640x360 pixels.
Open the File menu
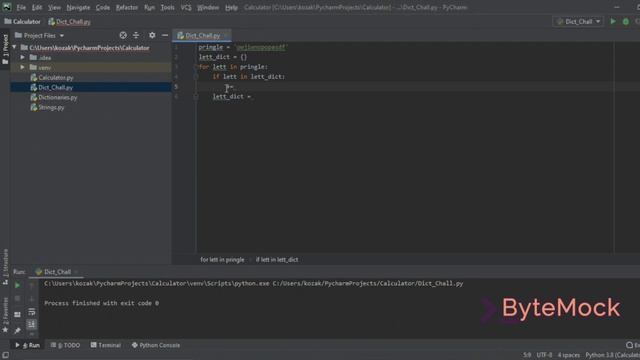[21, 7]
